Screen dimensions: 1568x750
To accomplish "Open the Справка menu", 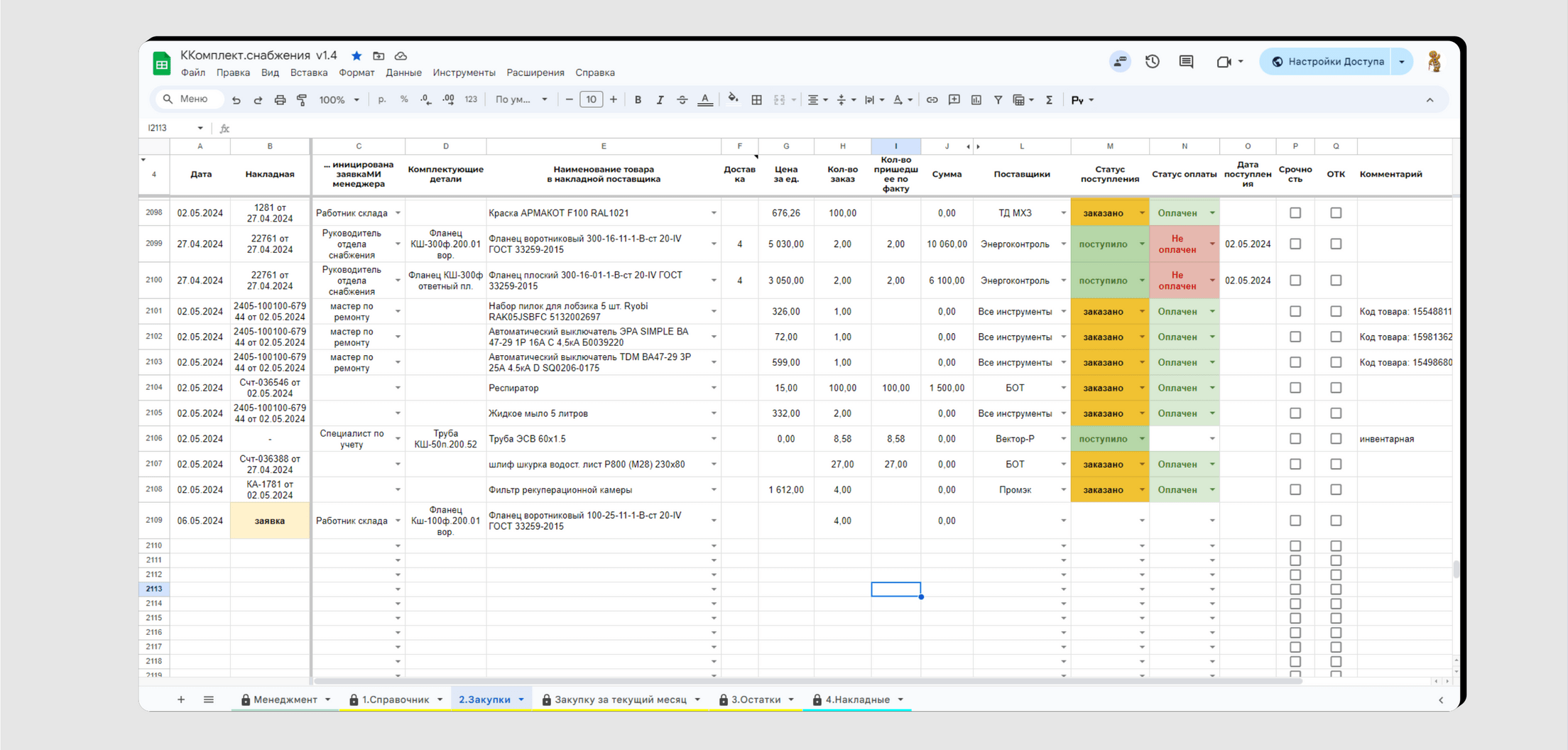I will click(595, 72).
